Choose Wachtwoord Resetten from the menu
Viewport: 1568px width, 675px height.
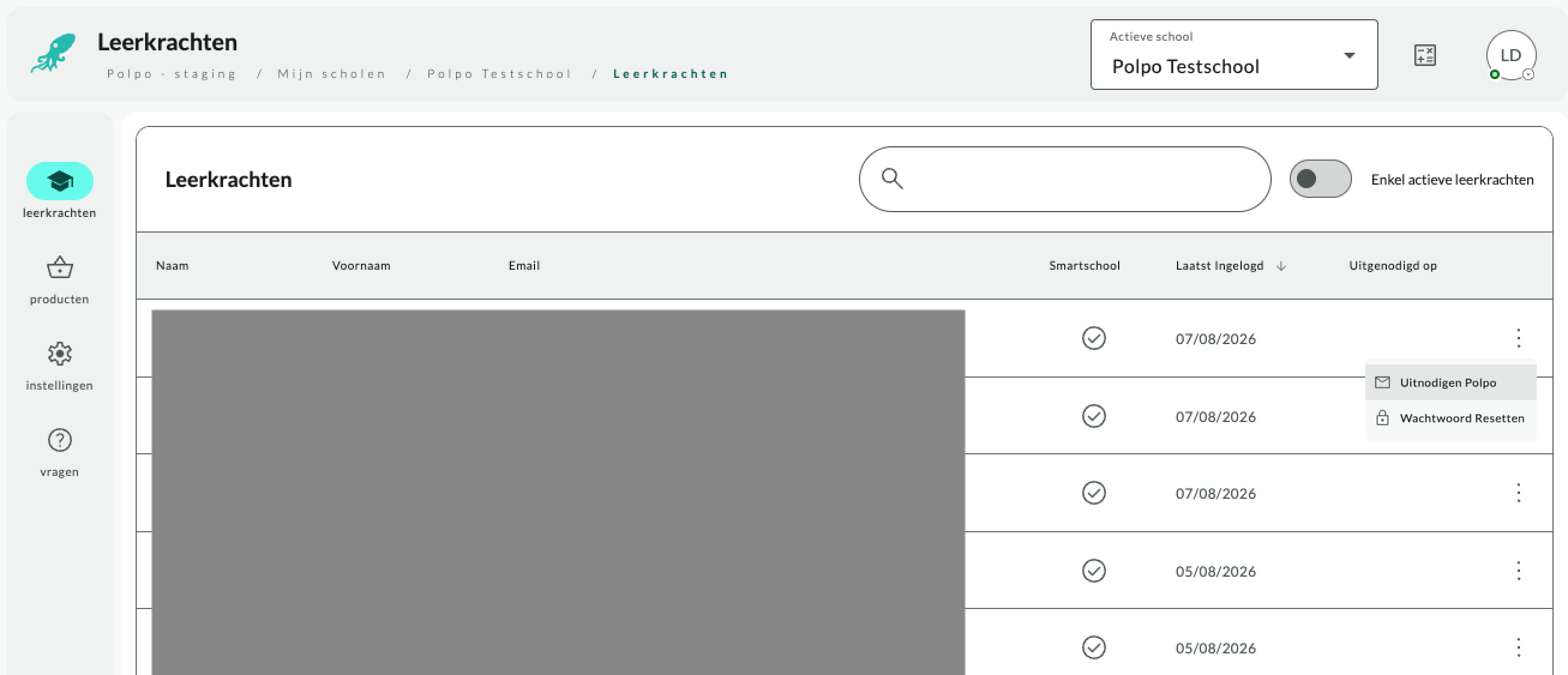point(1450,418)
